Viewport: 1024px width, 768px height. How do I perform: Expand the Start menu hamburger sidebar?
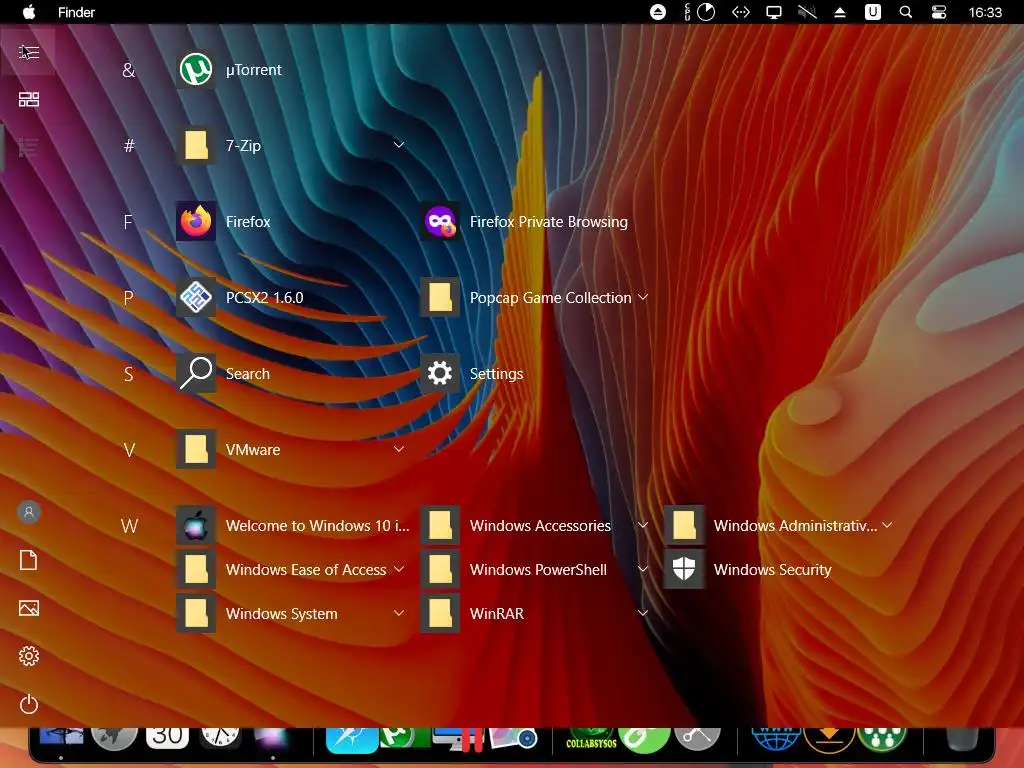tap(29, 52)
